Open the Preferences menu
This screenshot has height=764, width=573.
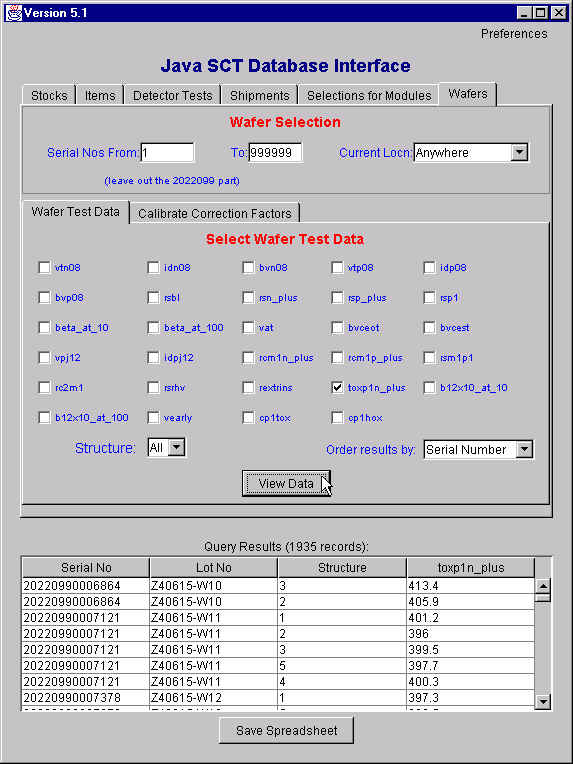click(x=514, y=34)
